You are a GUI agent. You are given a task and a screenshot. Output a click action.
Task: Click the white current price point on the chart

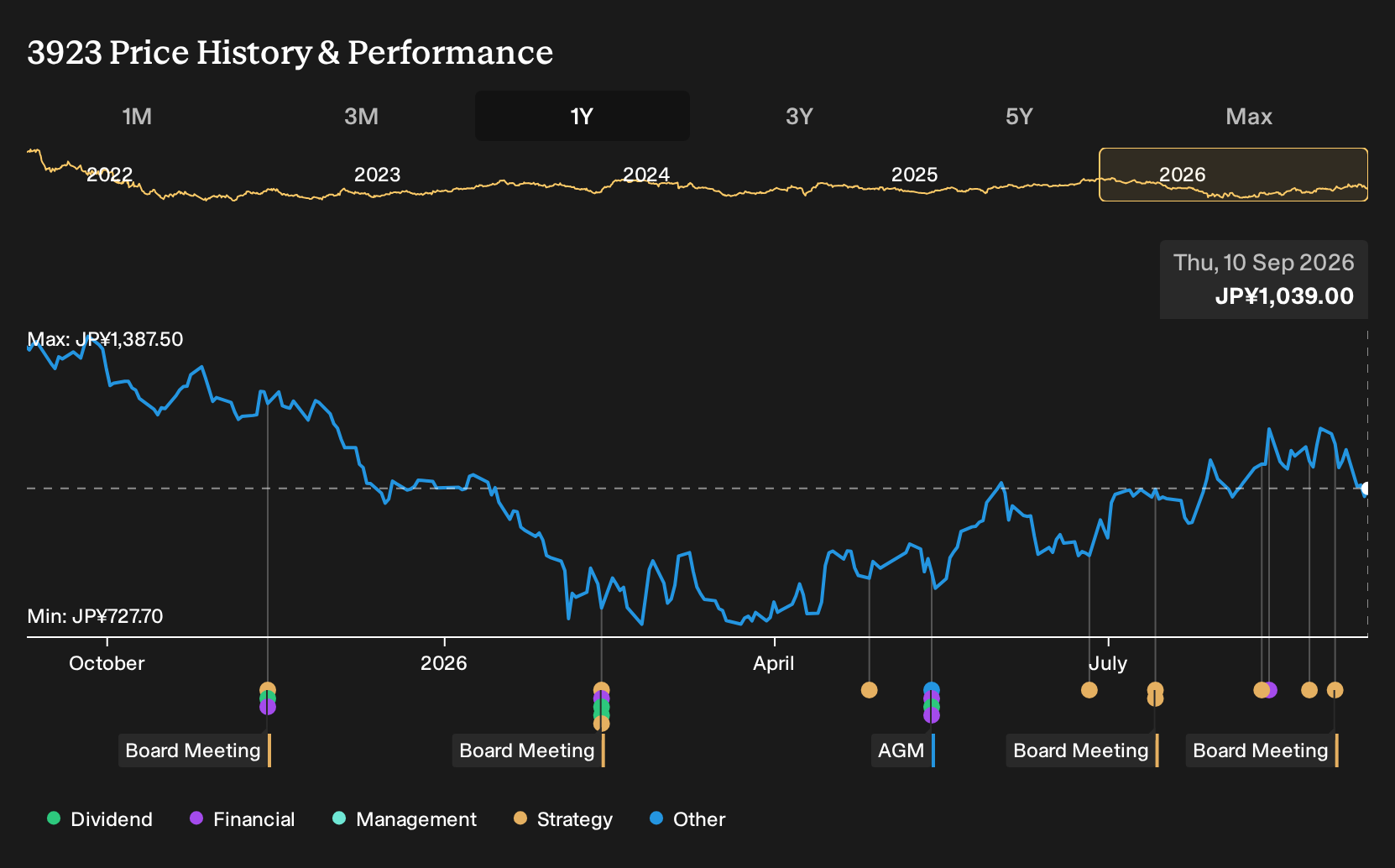click(1366, 489)
